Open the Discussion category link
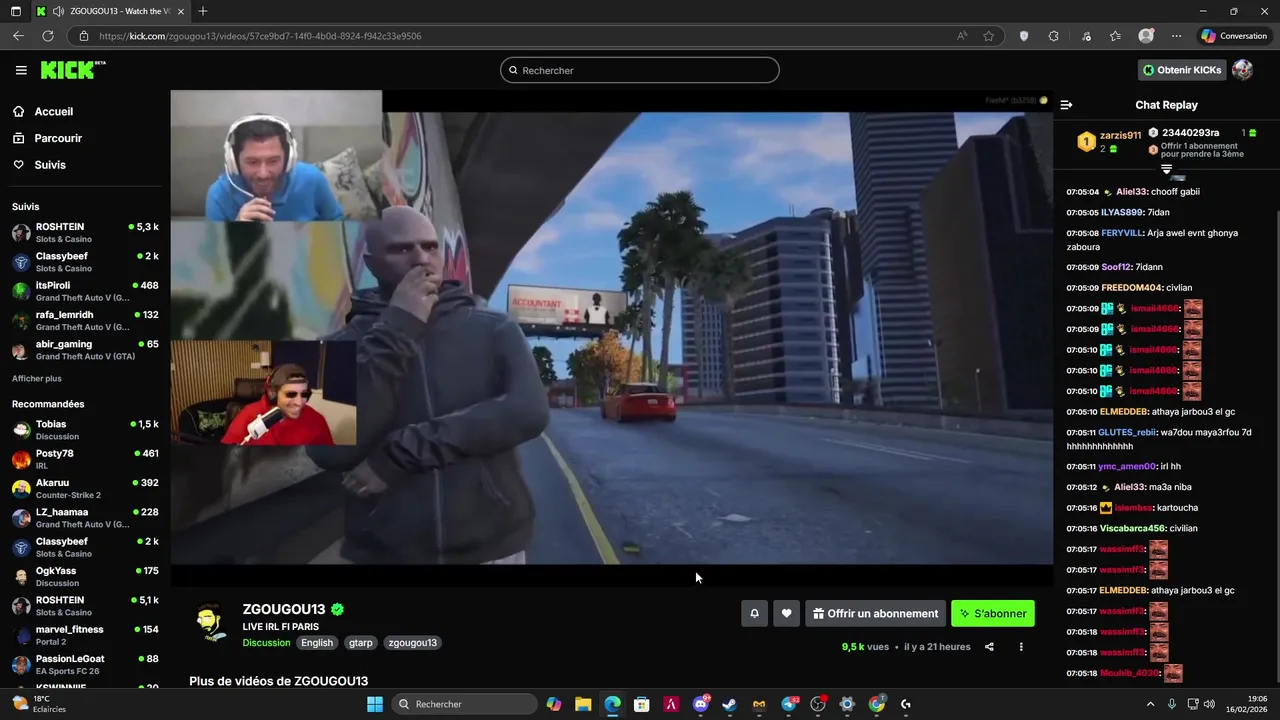The width and height of the screenshot is (1280, 720). click(266, 643)
